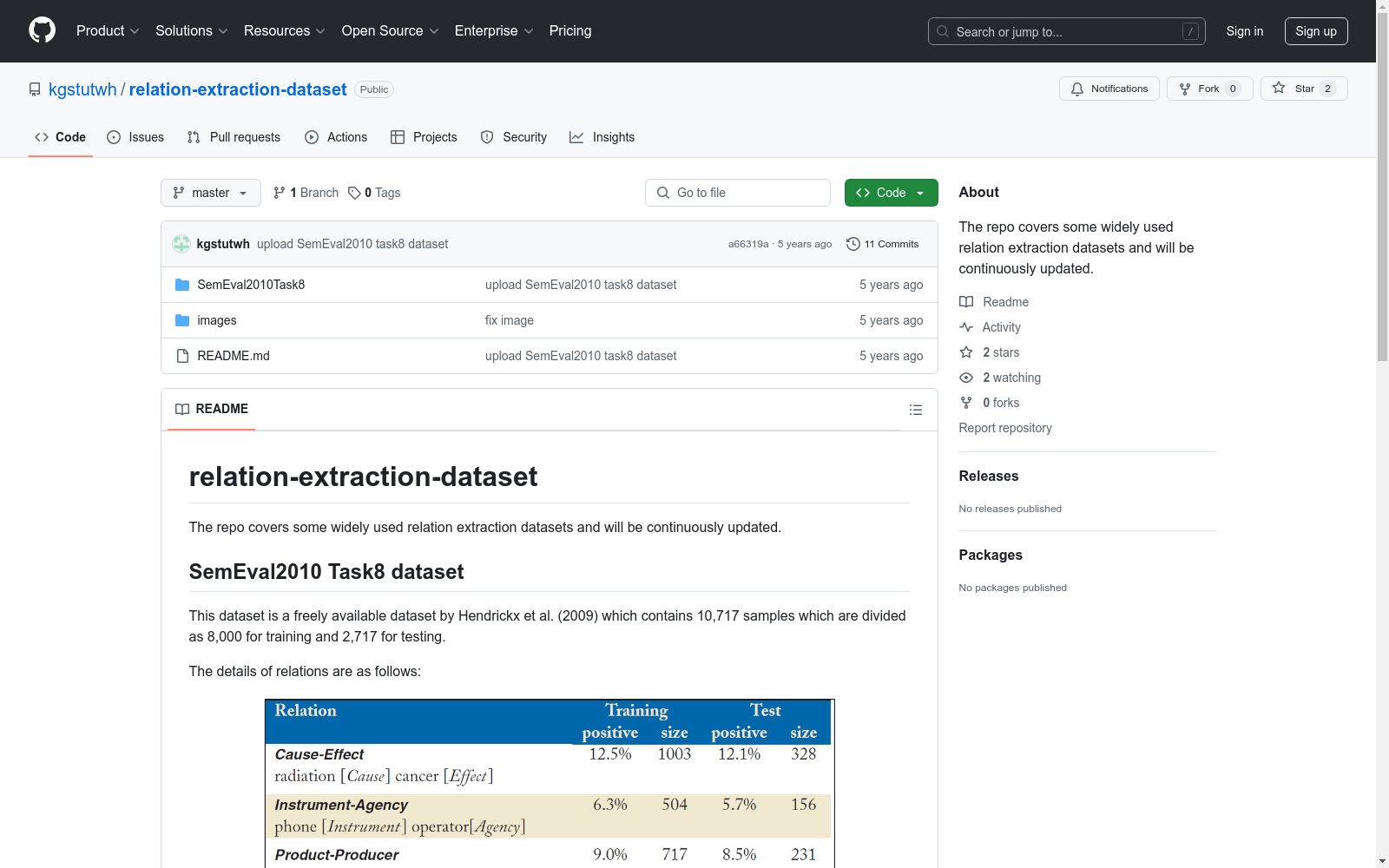Star this repository

1304,89
